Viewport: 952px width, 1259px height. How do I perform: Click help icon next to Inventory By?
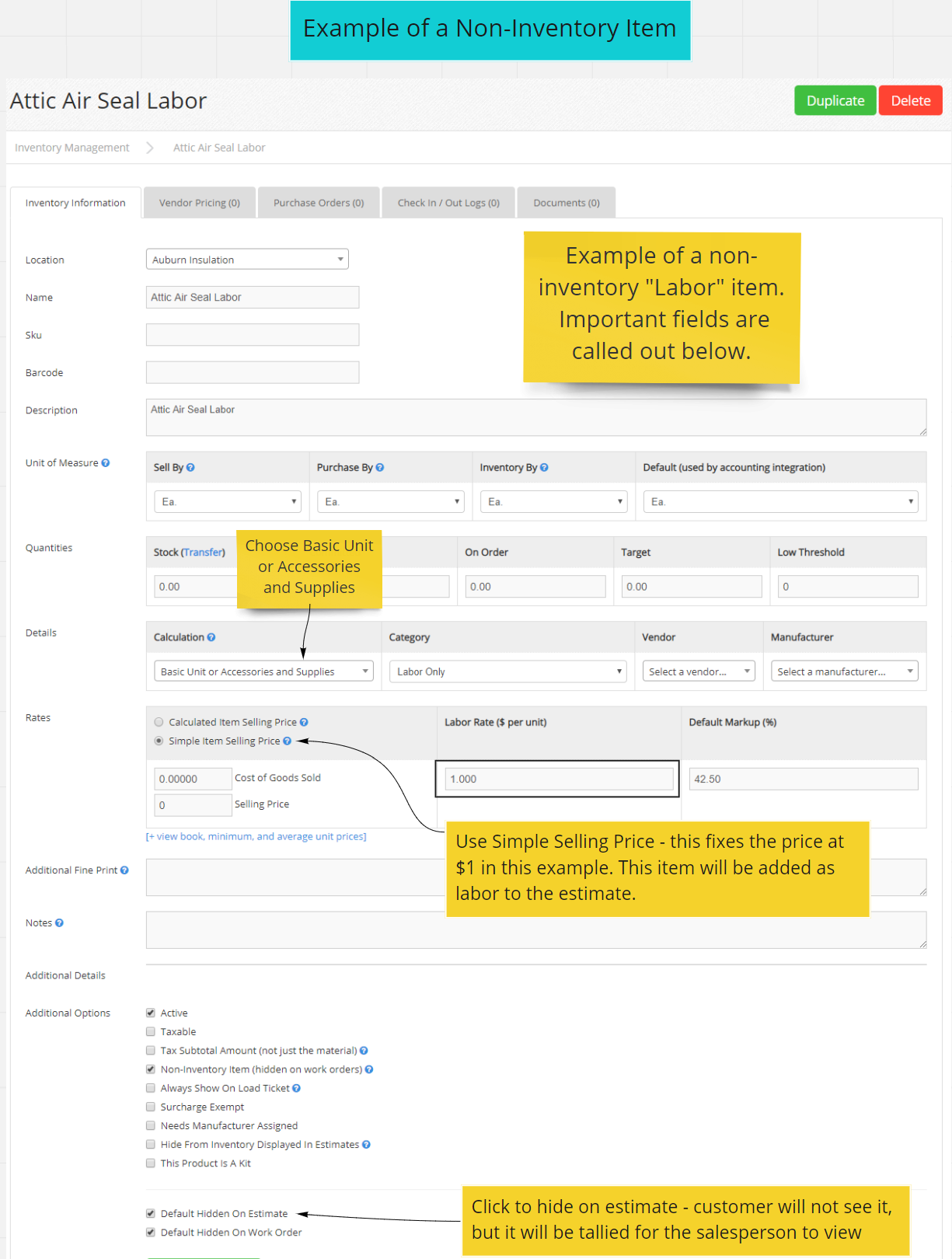click(x=544, y=468)
